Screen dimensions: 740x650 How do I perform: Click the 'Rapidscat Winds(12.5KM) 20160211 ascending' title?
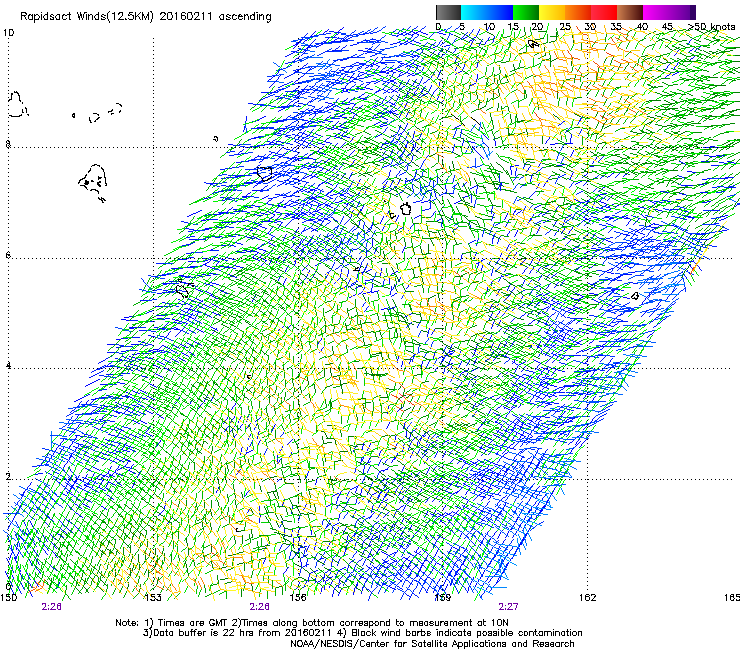[146, 17]
